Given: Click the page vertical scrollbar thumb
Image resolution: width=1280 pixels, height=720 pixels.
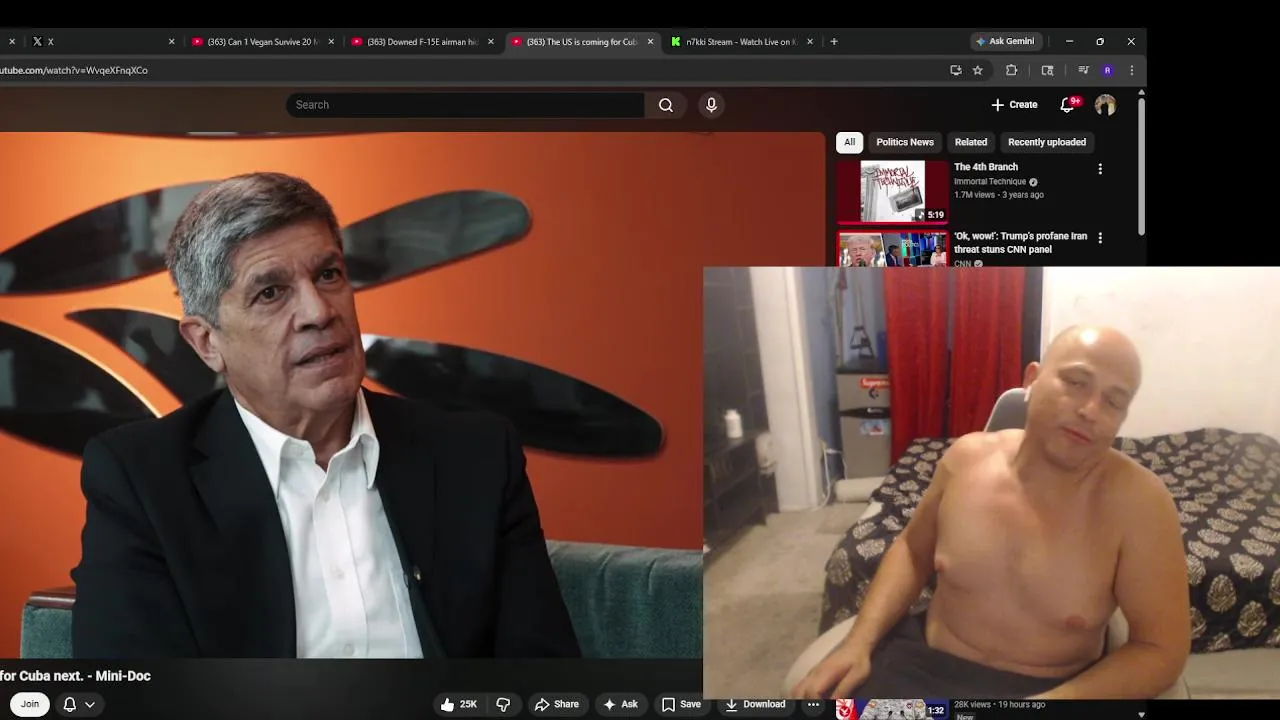Looking at the screenshot, I should pyautogui.click(x=1141, y=168).
